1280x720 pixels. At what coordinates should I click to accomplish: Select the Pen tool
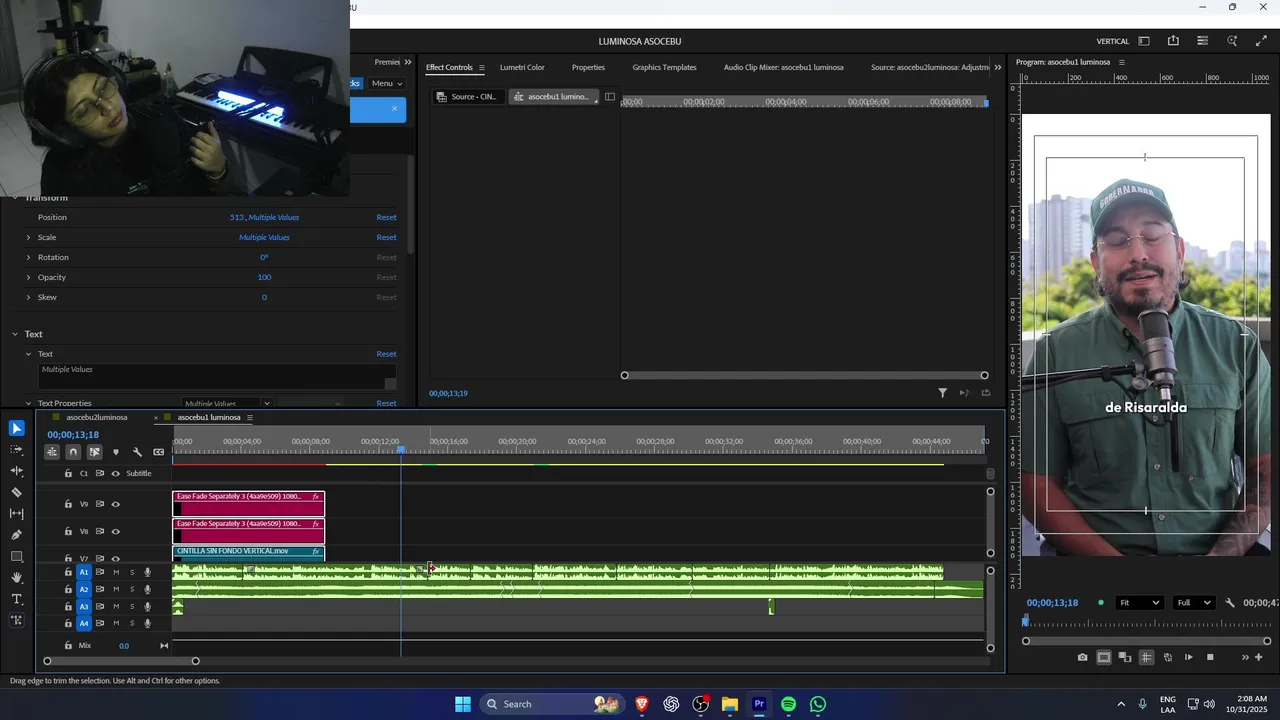(17, 535)
